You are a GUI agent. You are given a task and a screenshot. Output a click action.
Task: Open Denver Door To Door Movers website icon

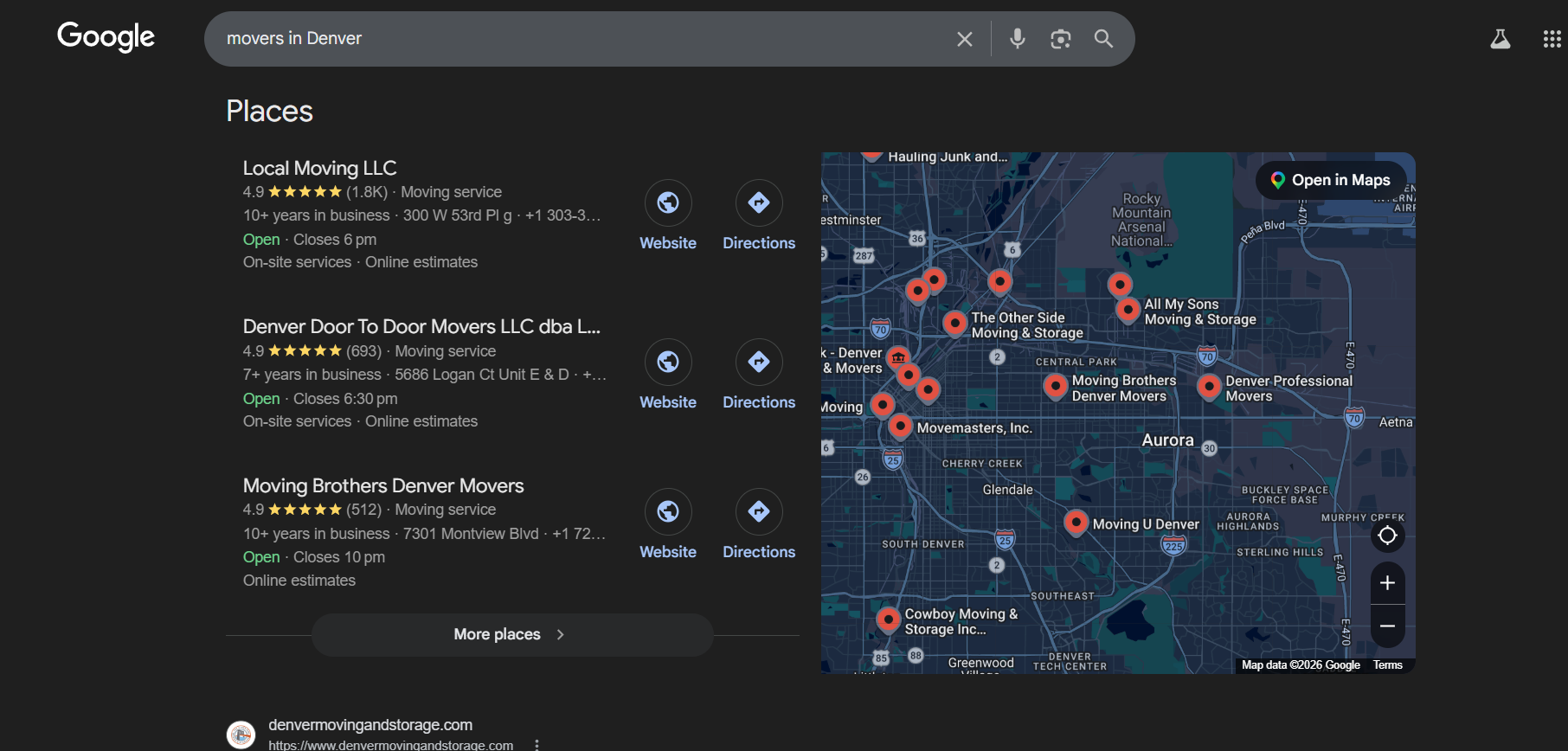[668, 362]
